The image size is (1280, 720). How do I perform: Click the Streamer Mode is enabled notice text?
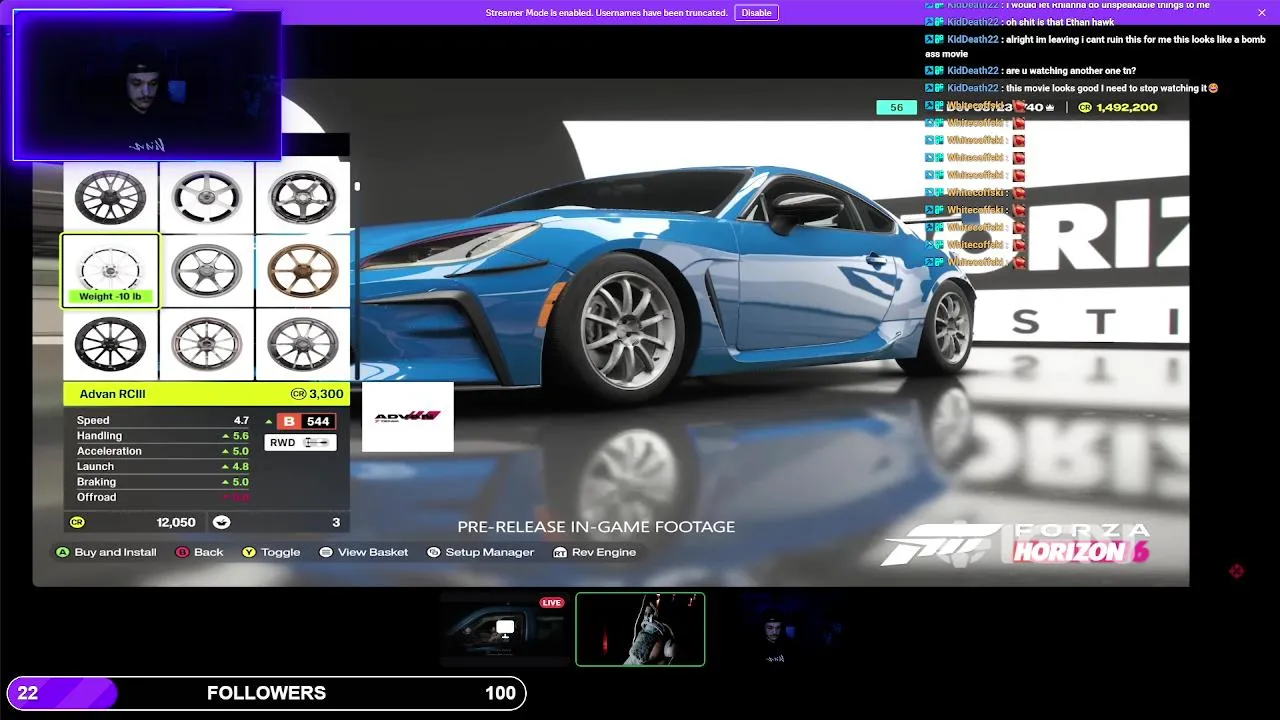[x=606, y=13]
